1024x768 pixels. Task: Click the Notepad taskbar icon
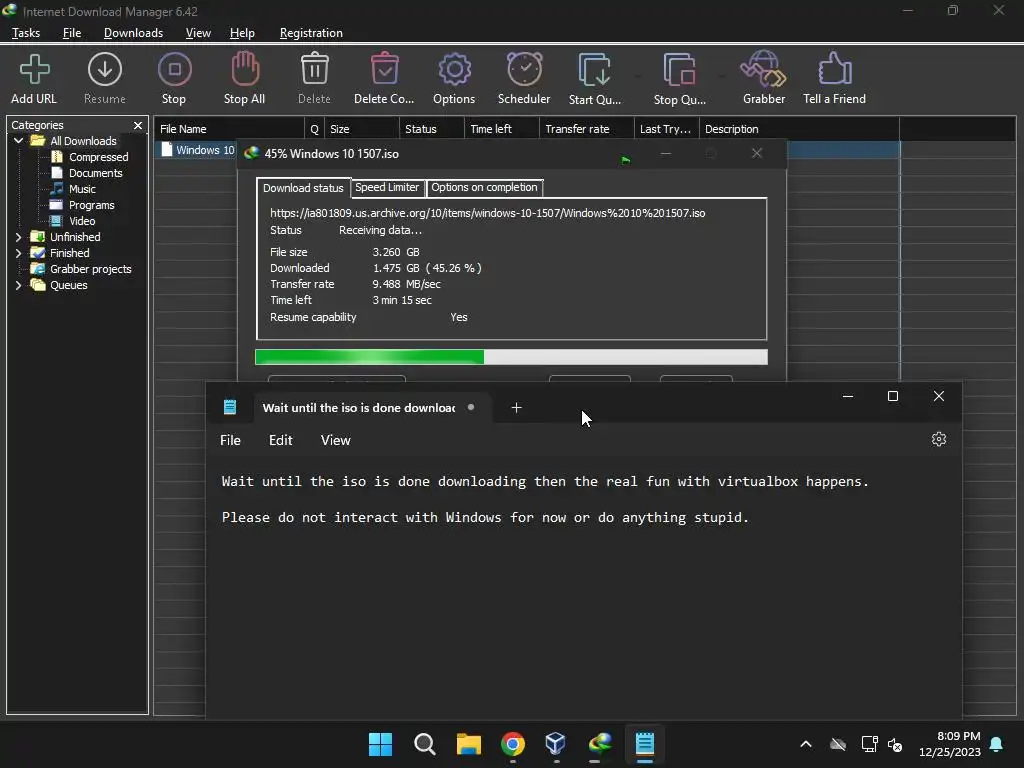[645, 744]
